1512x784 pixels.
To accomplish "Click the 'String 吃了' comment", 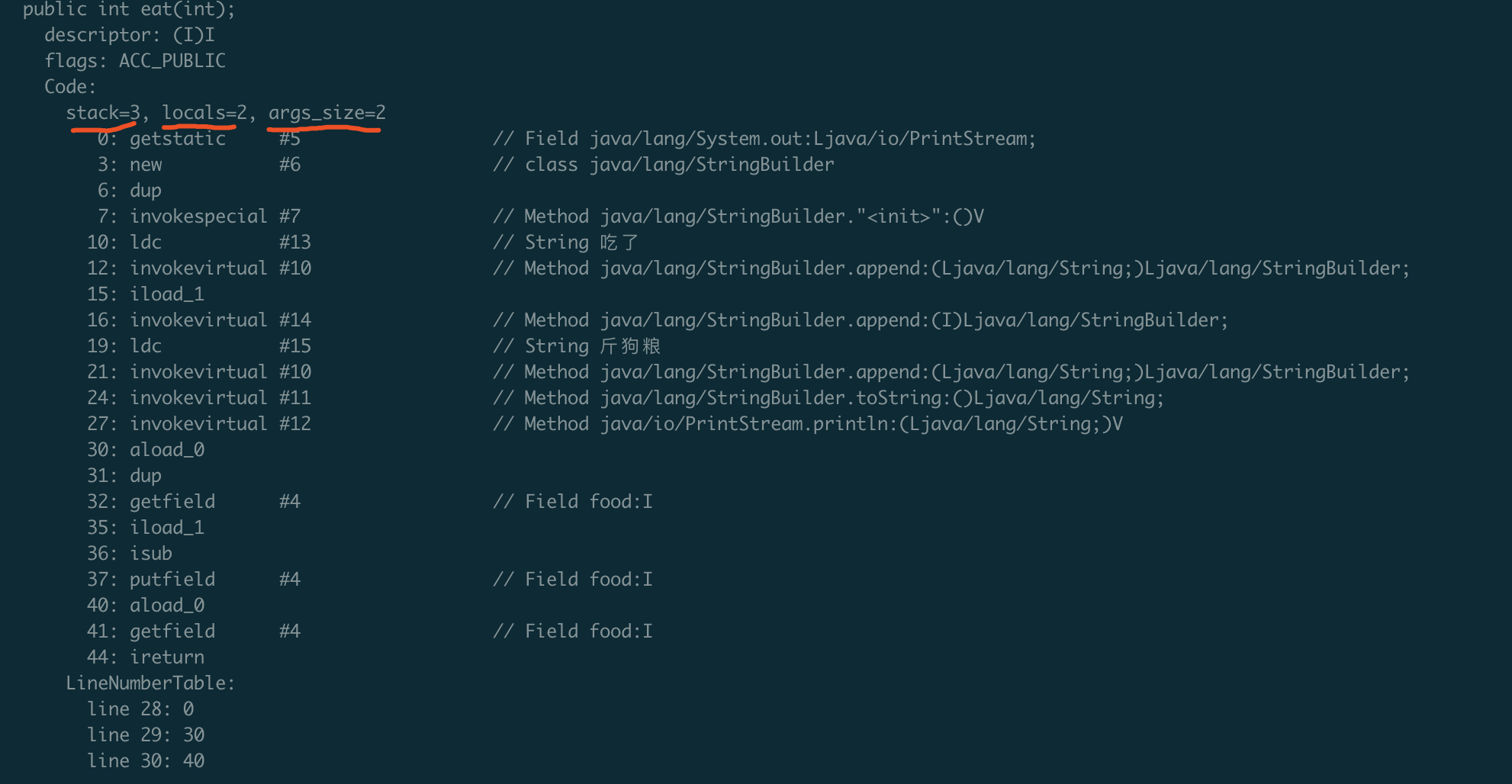I will click(x=581, y=243).
